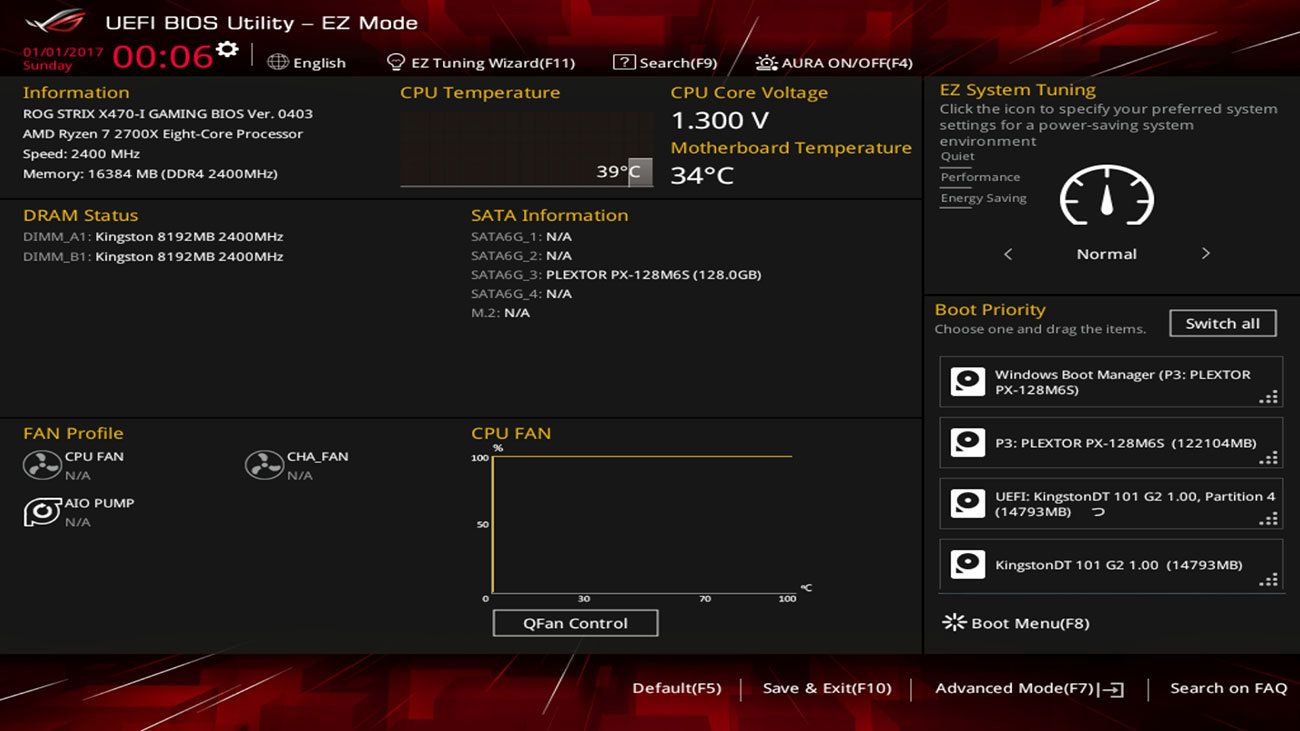1300x731 pixels.
Task: Click disk icon of Windows Boot Manager entry
Action: pyautogui.click(x=967, y=382)
